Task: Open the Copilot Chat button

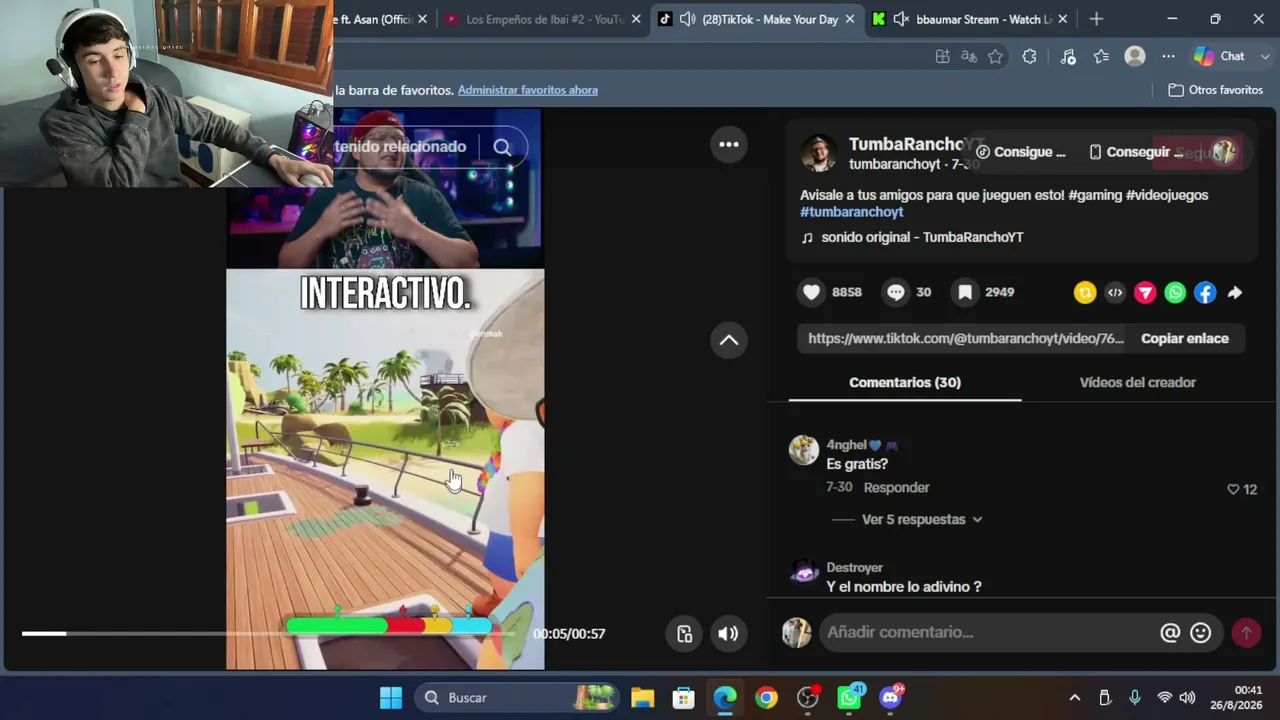Action: tap(1218, 57)
